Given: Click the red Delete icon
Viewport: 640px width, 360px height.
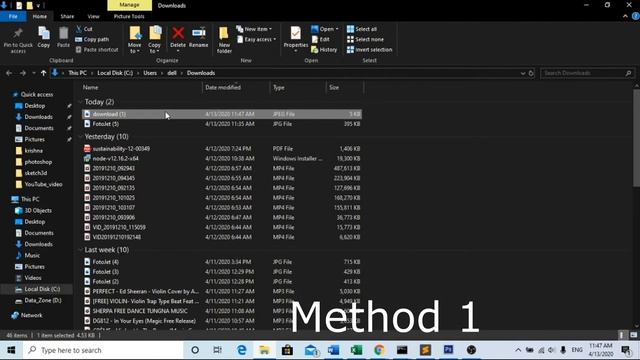Looking at the screenshot, I should pos(178,33).
